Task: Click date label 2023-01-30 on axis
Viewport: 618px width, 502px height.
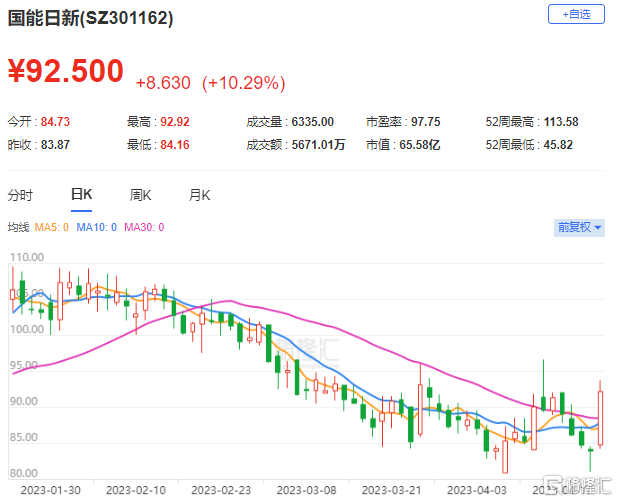Action: pos(50,490)
